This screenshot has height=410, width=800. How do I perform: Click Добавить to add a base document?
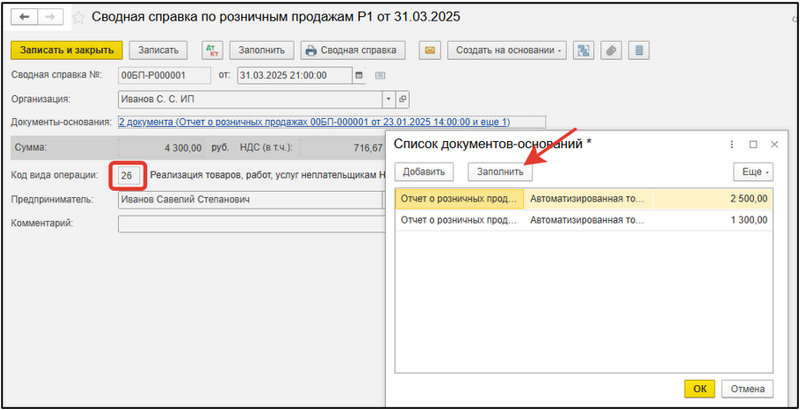(x=424, y=171)
